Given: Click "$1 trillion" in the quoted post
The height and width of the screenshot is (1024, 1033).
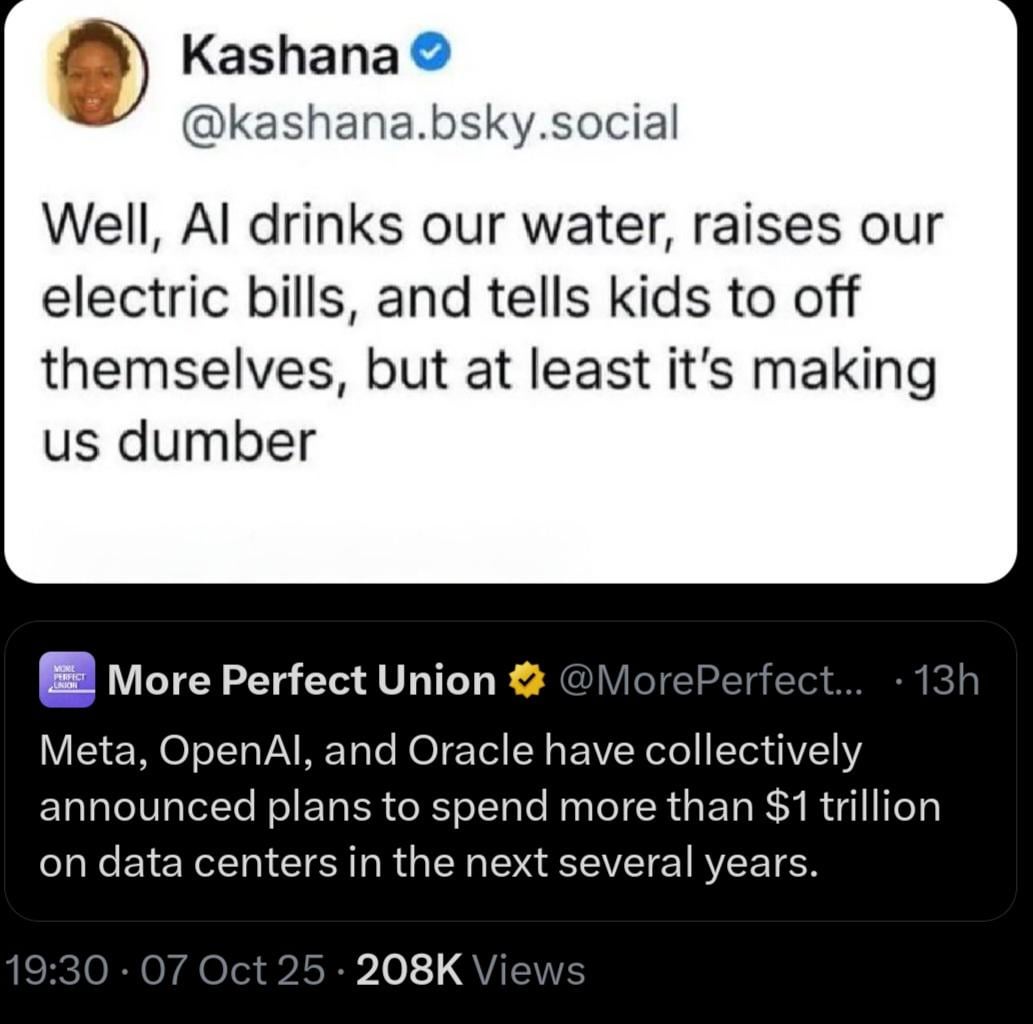Looking at the screenshot, I should point(851,806).
